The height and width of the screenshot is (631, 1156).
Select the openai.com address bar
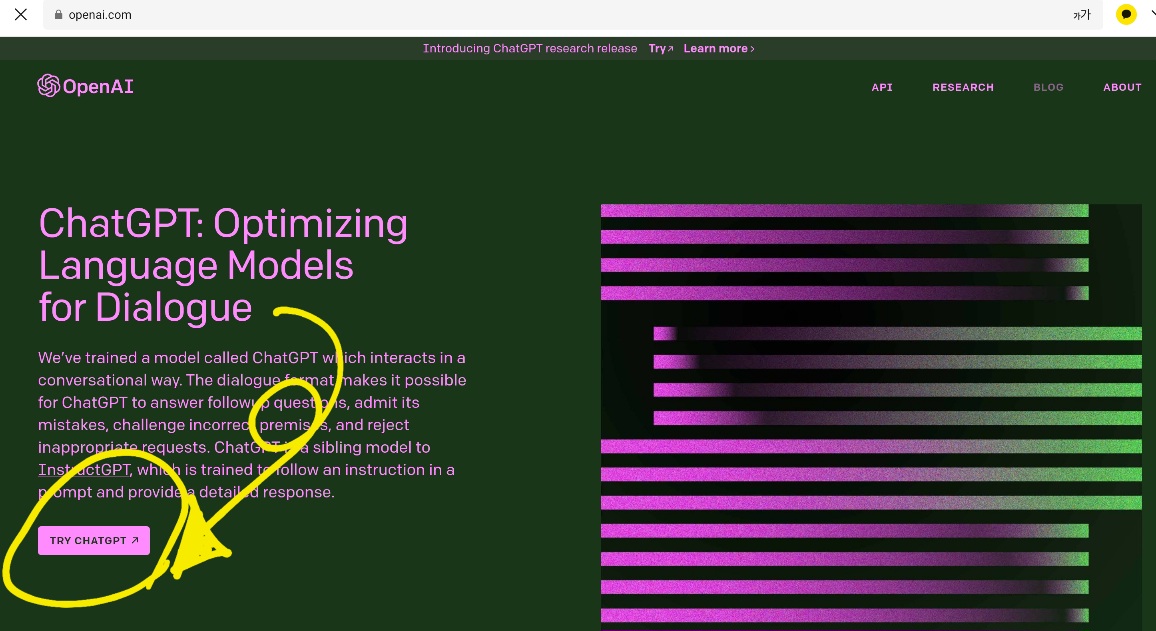tap(572, 15)
